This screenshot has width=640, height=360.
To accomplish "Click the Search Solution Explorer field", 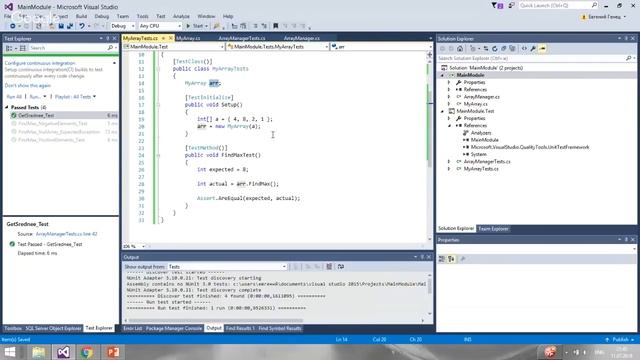I will (531, 58).
